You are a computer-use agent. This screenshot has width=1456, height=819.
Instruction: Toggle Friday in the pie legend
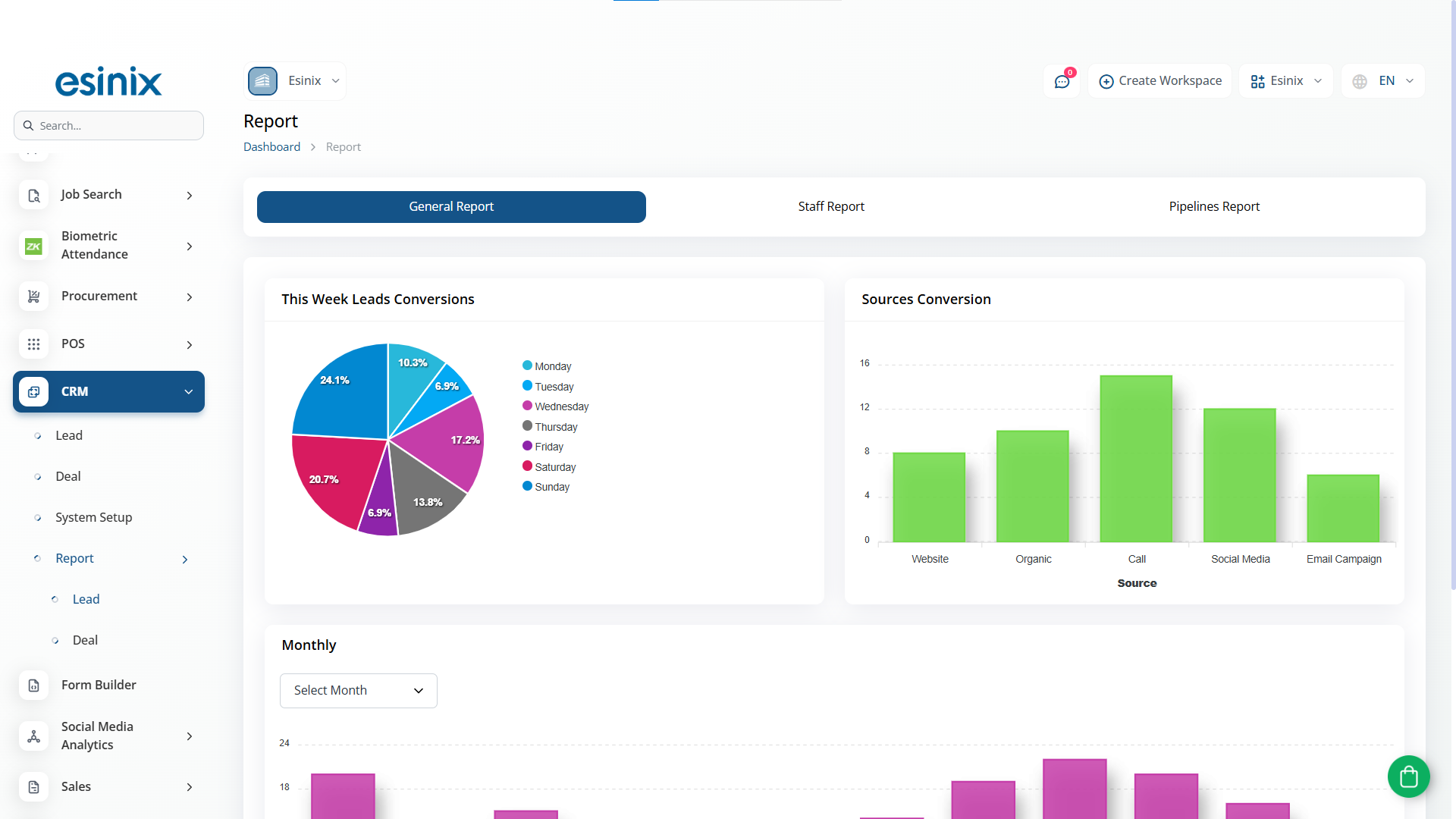543,447
